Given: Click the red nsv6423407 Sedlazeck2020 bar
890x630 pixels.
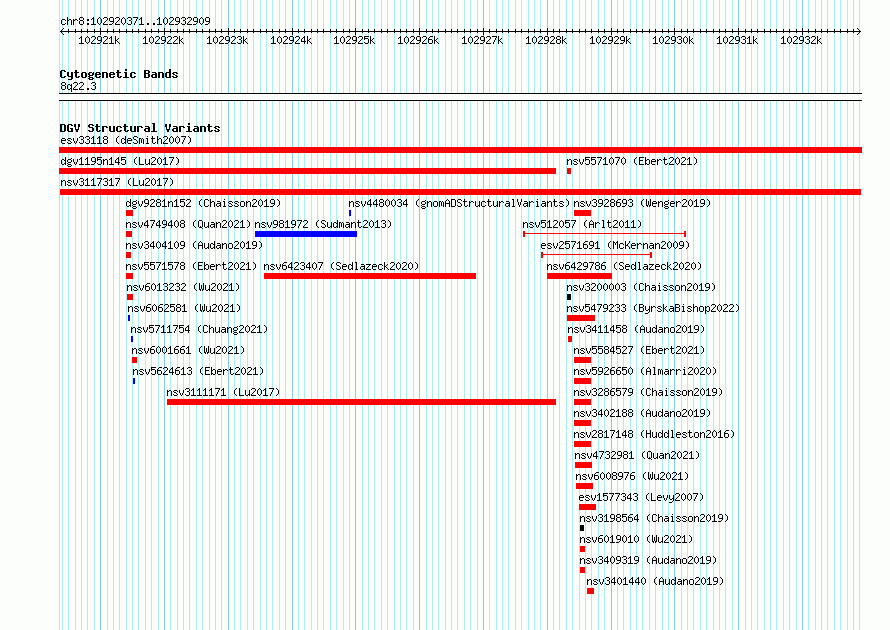Looking at the screenshot, I should tap(370, 276).
